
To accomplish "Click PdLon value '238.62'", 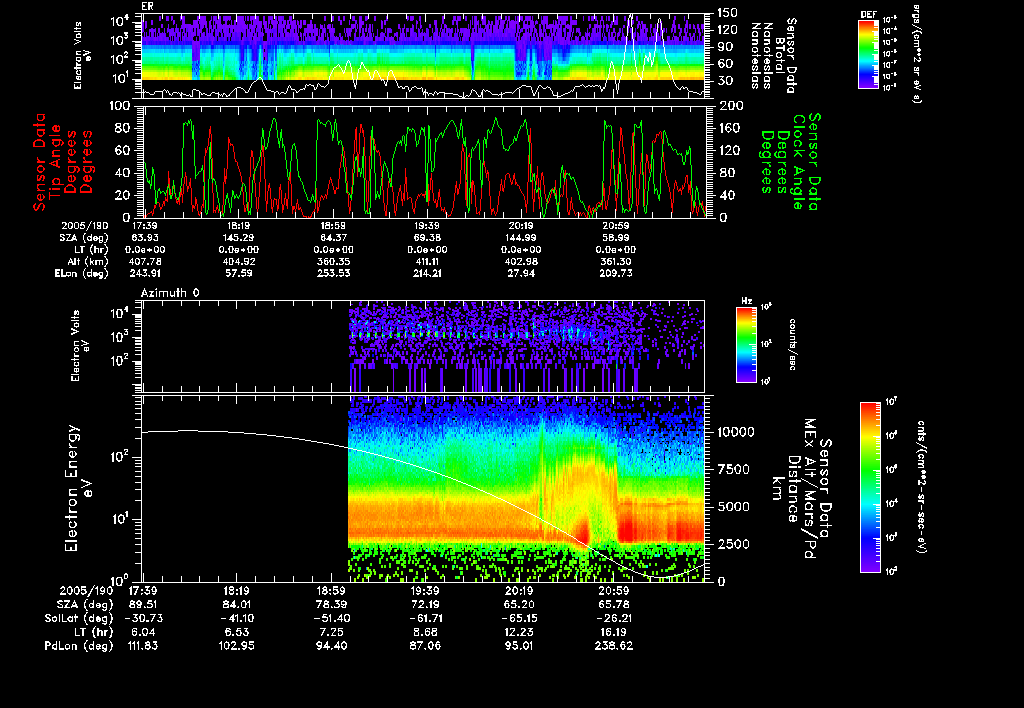I will tap(613, 645).
